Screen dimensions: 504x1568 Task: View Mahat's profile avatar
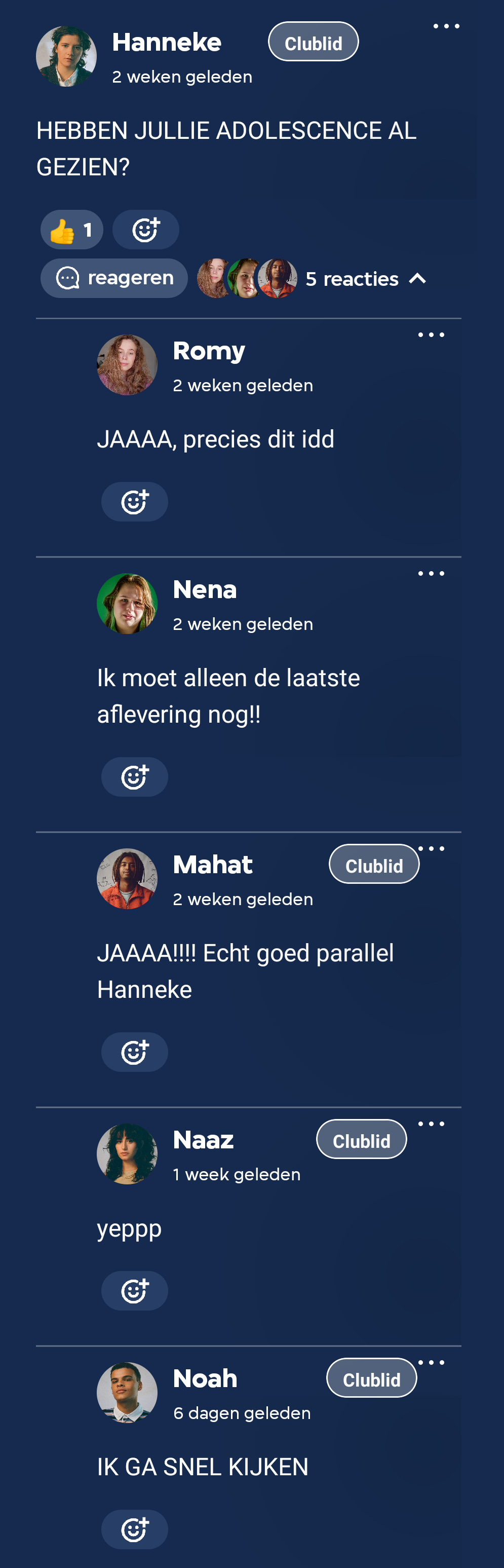click(x=127, y=879)
